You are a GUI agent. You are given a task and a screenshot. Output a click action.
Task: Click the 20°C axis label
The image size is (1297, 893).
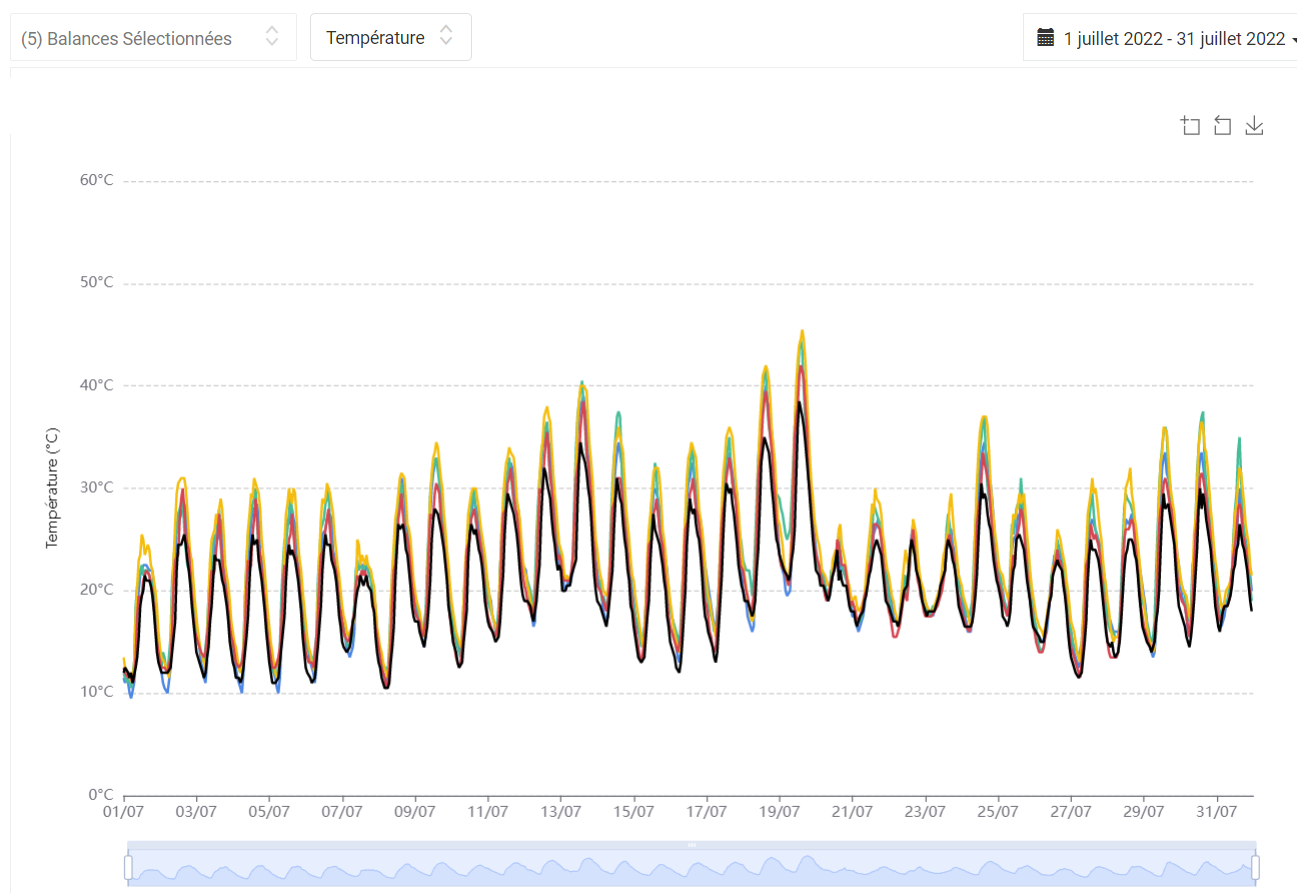97,590
